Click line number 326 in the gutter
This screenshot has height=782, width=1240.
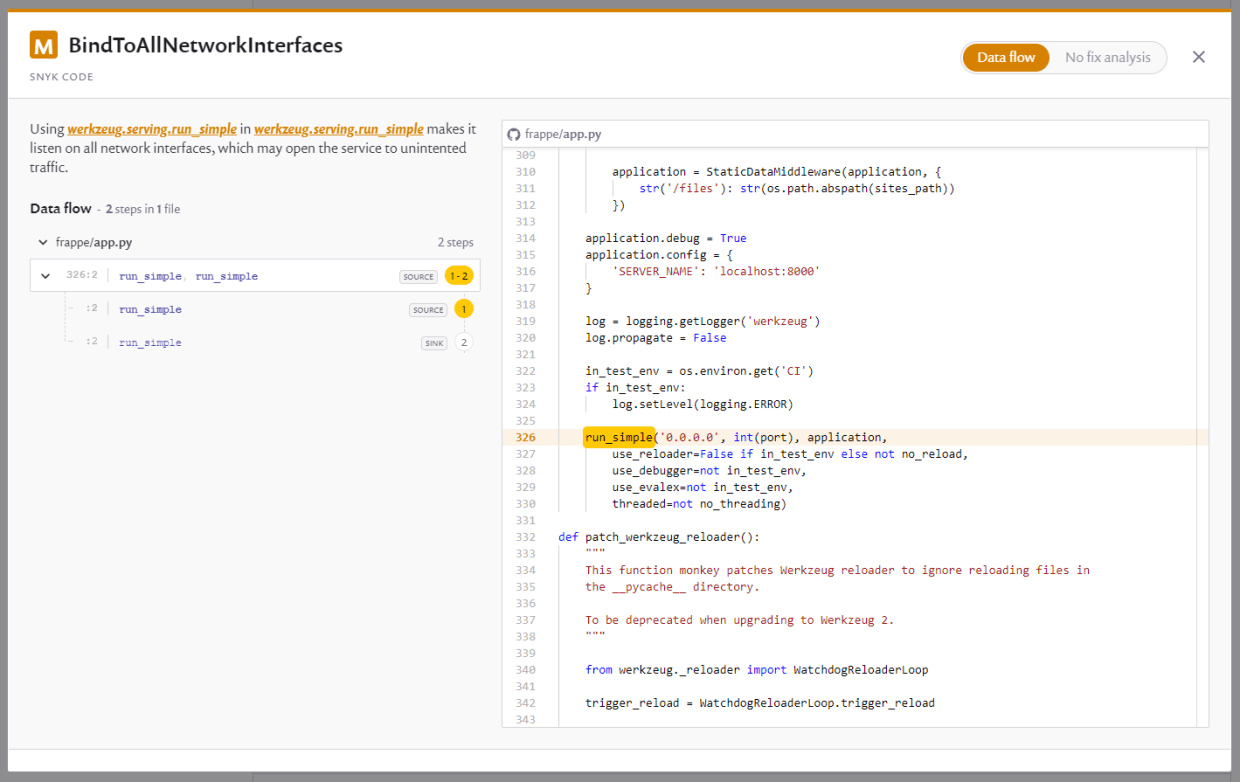(x=526, y=437)
